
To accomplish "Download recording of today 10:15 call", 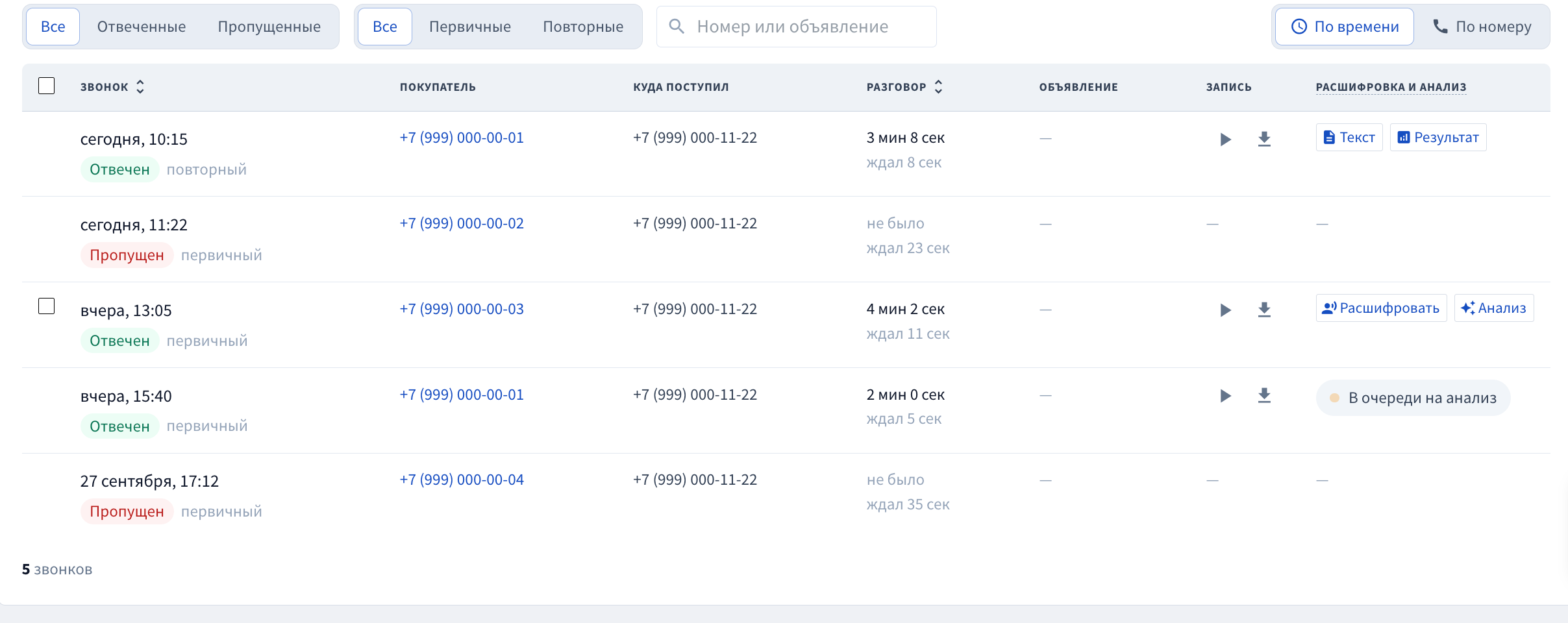I will 1263,139.
